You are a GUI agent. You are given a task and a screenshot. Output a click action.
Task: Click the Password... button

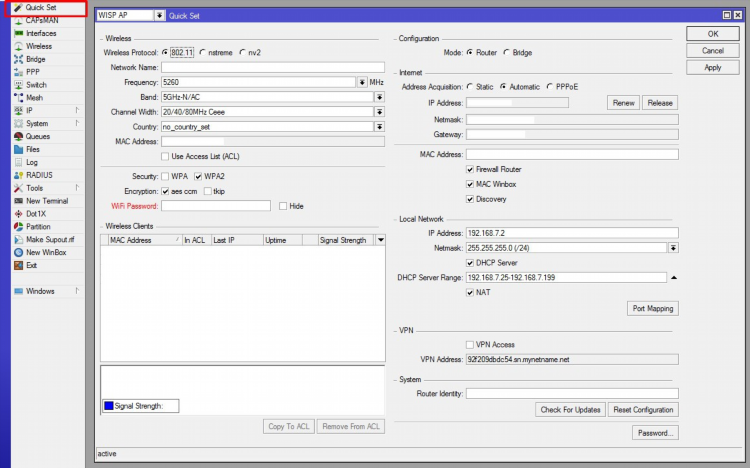(x=655, y=433)
